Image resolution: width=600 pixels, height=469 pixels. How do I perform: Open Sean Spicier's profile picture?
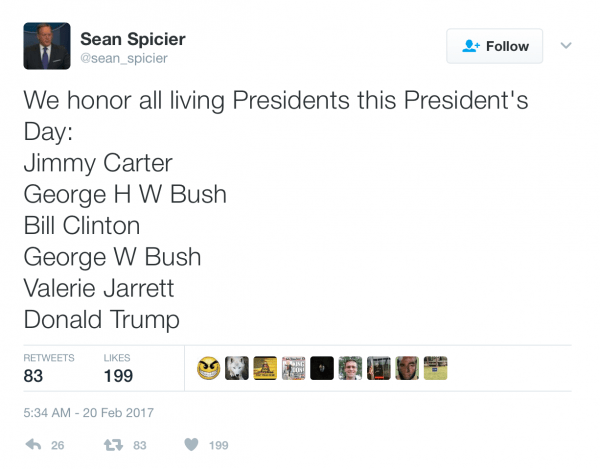pos(46,46)
